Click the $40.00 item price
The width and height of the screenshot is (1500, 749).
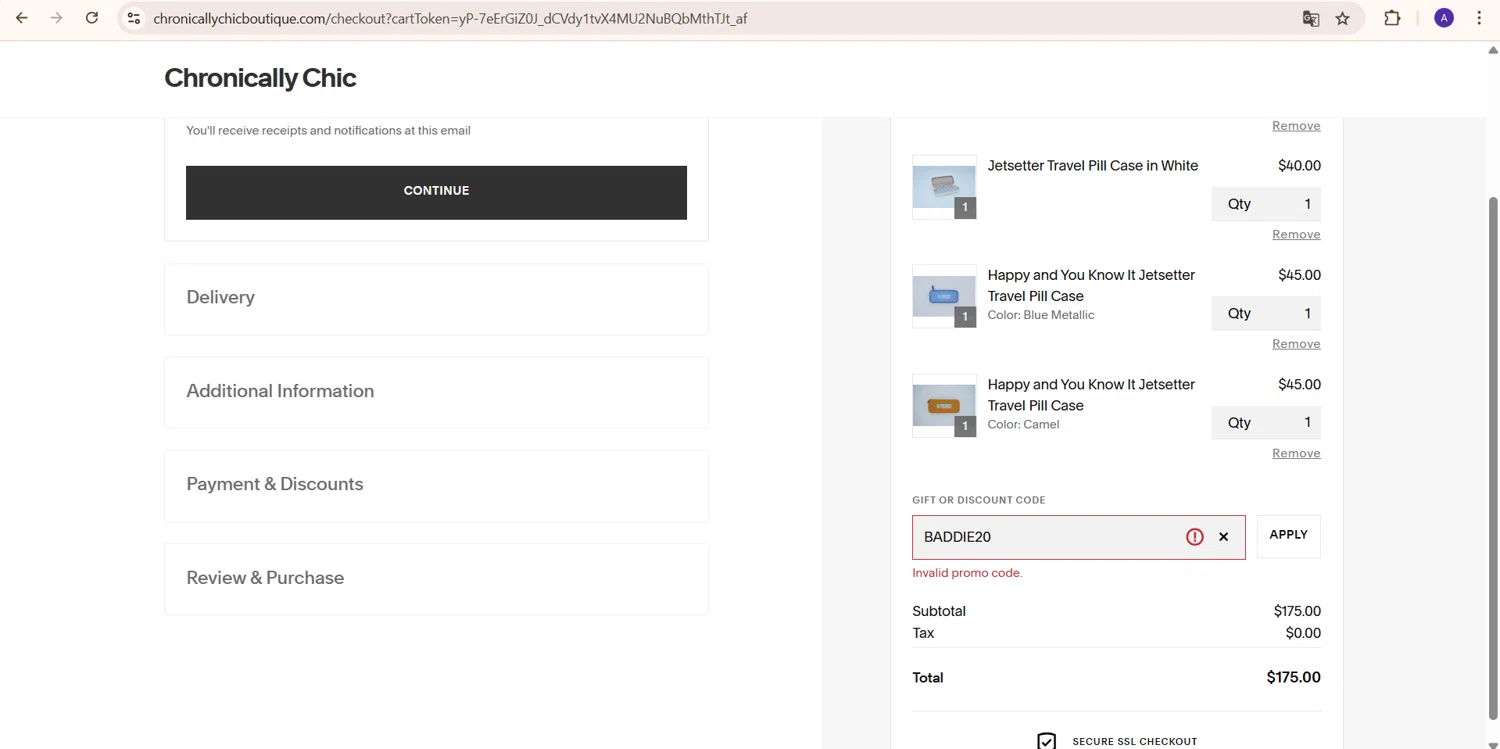tap(1299, 166)
